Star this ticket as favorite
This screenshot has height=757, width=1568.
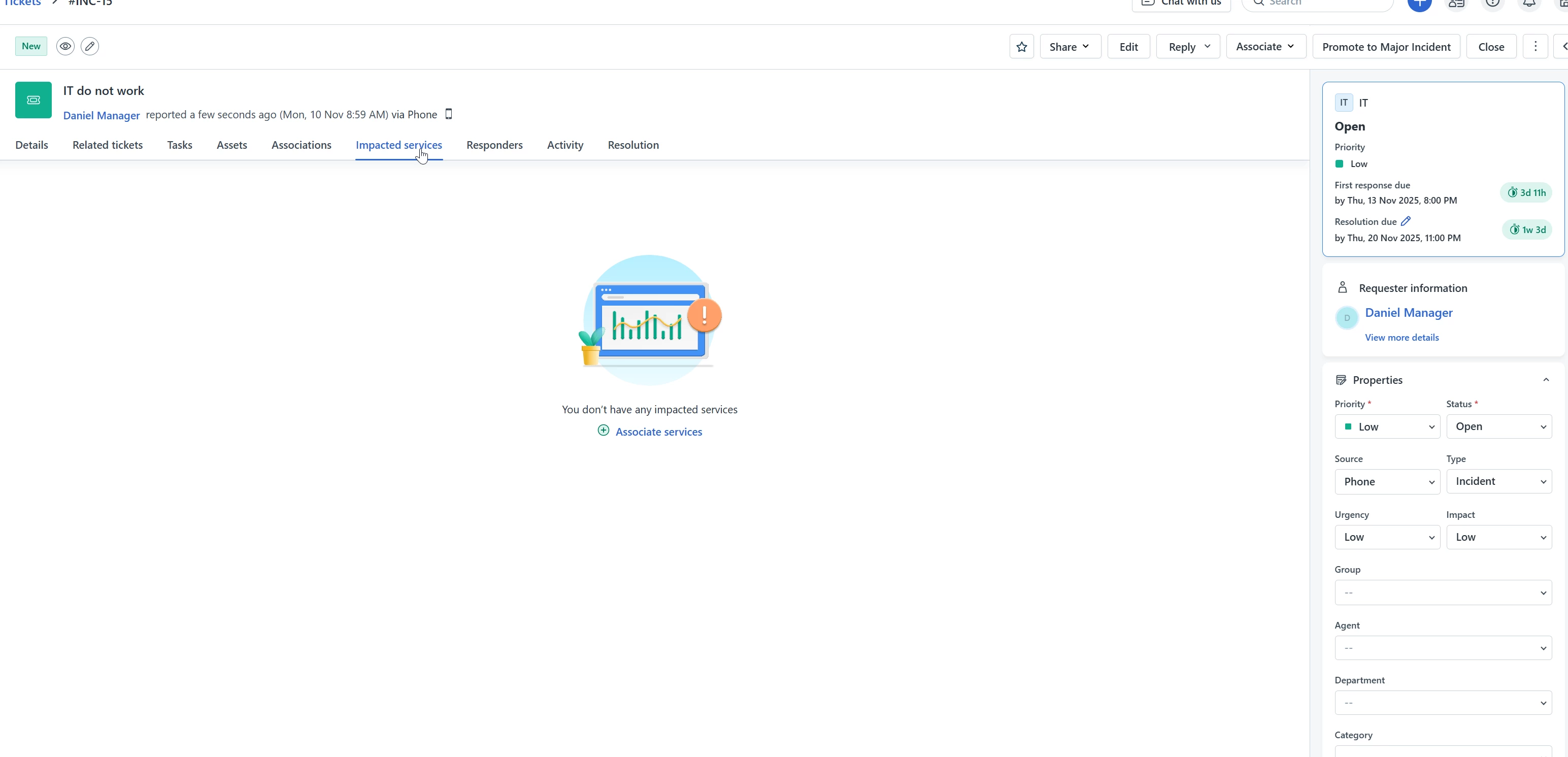[x=1021, y=47]
